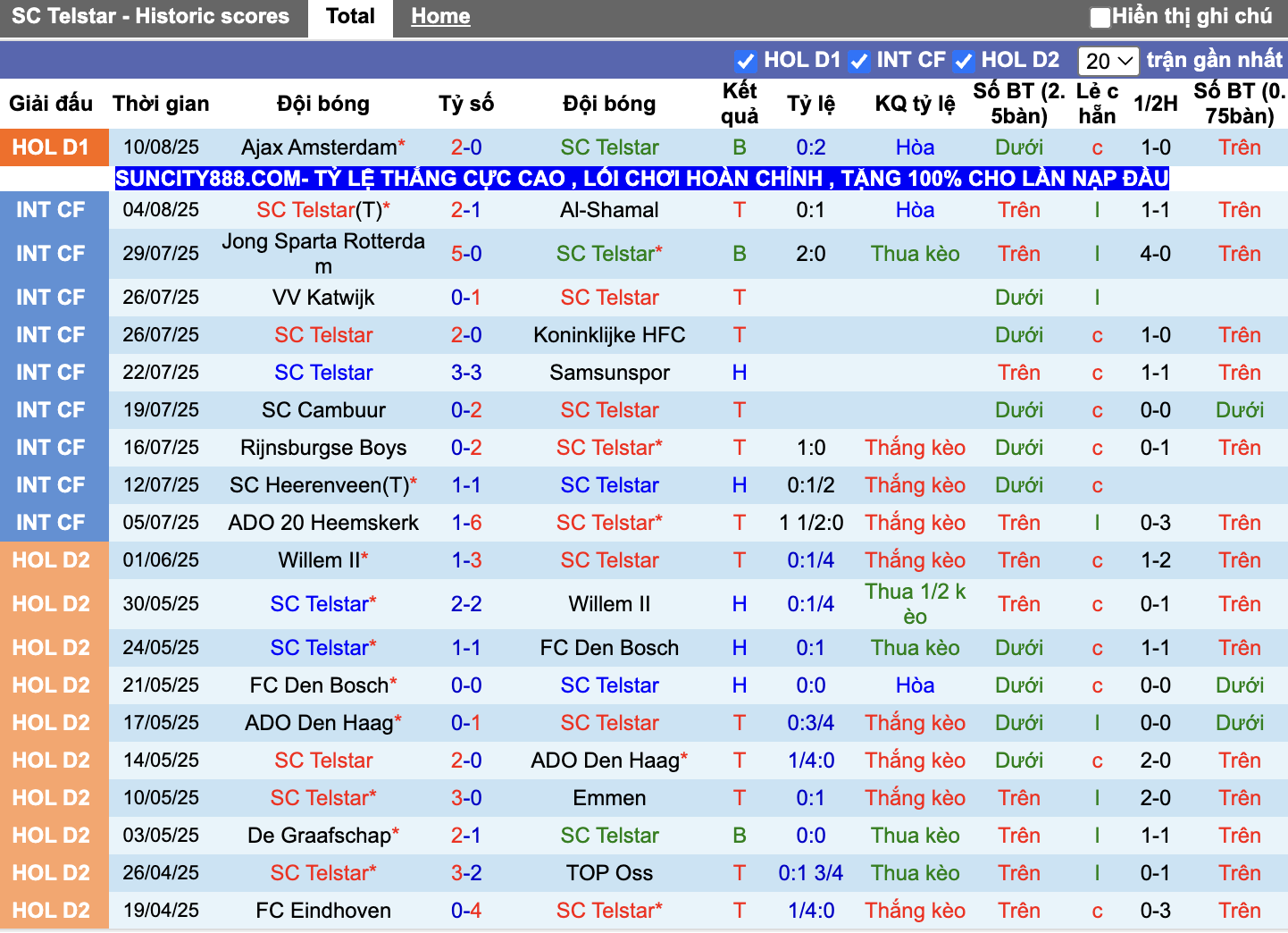Click the 0-4 score on 19/04/25
The image size is (1288, 933).
(466, 911)
